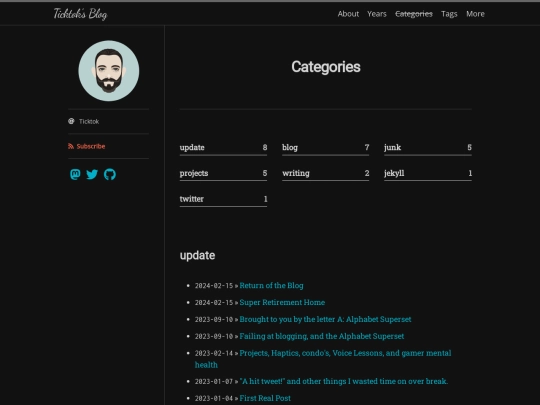
Task: Open Failing at blogging post
Action: pyautogui.click(x=322, y=336)
